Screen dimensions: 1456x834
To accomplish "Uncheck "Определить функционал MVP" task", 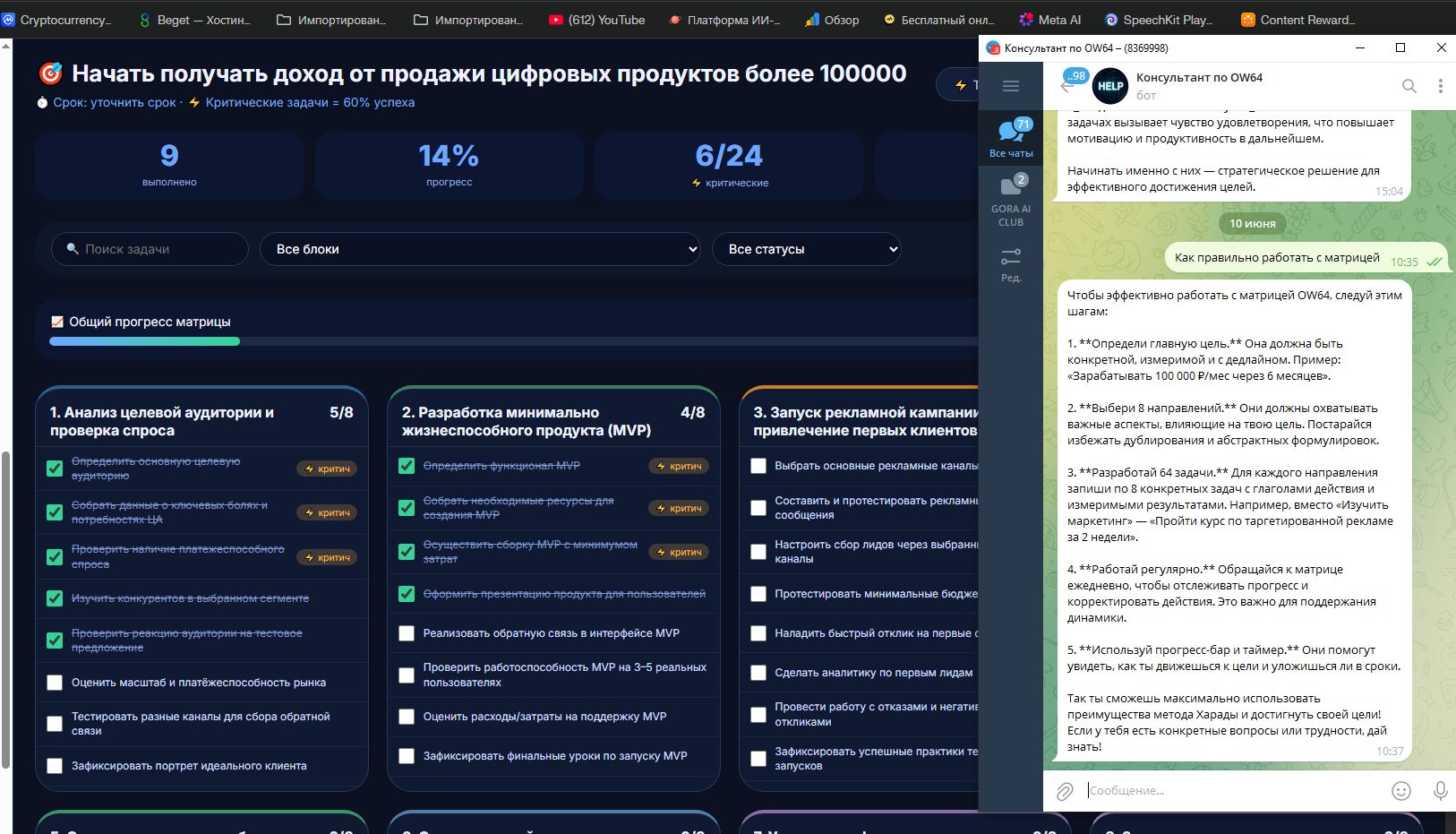I will (407, 466).
